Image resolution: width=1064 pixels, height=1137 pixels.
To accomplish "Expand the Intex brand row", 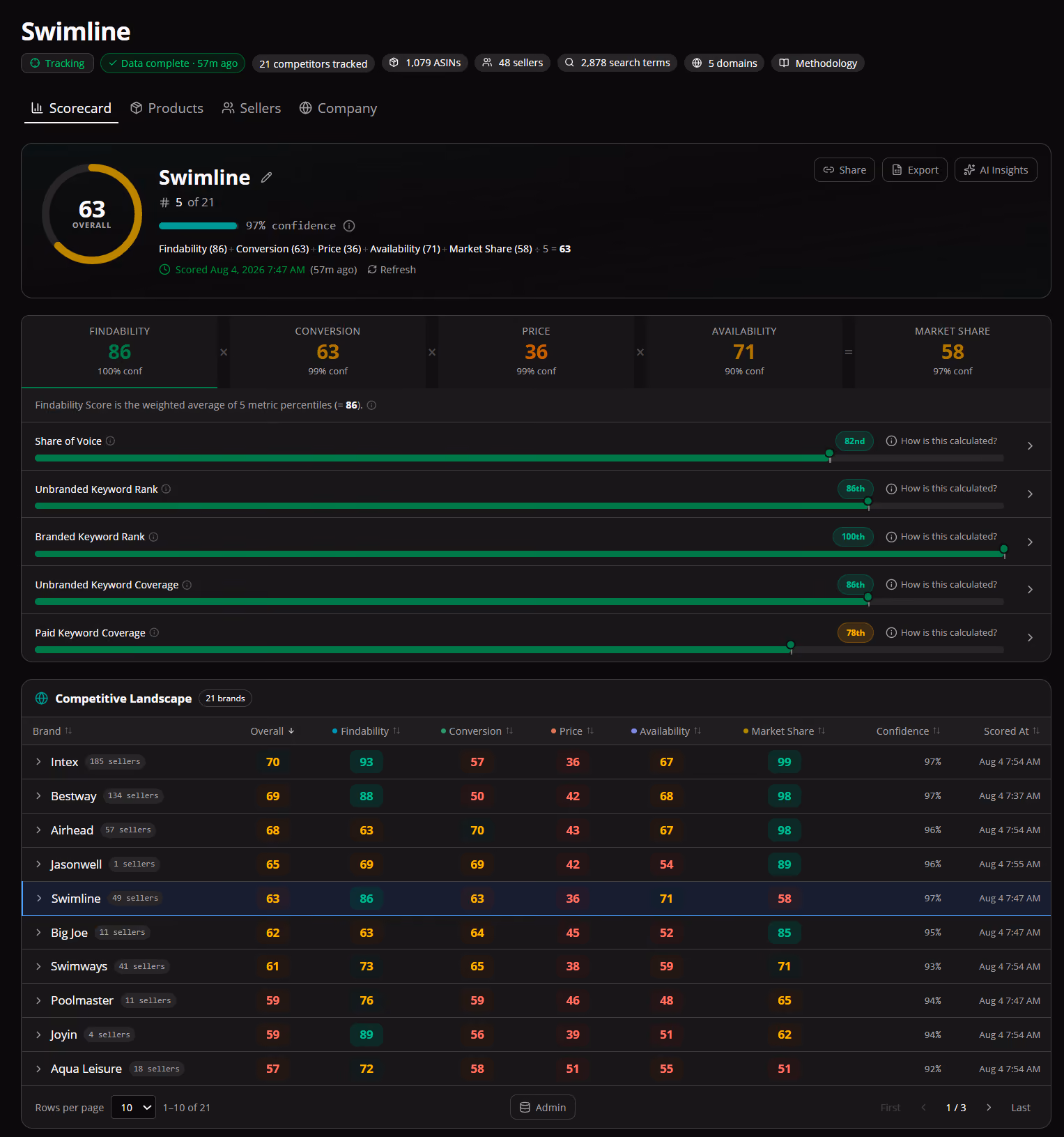I will pos(38,762).
